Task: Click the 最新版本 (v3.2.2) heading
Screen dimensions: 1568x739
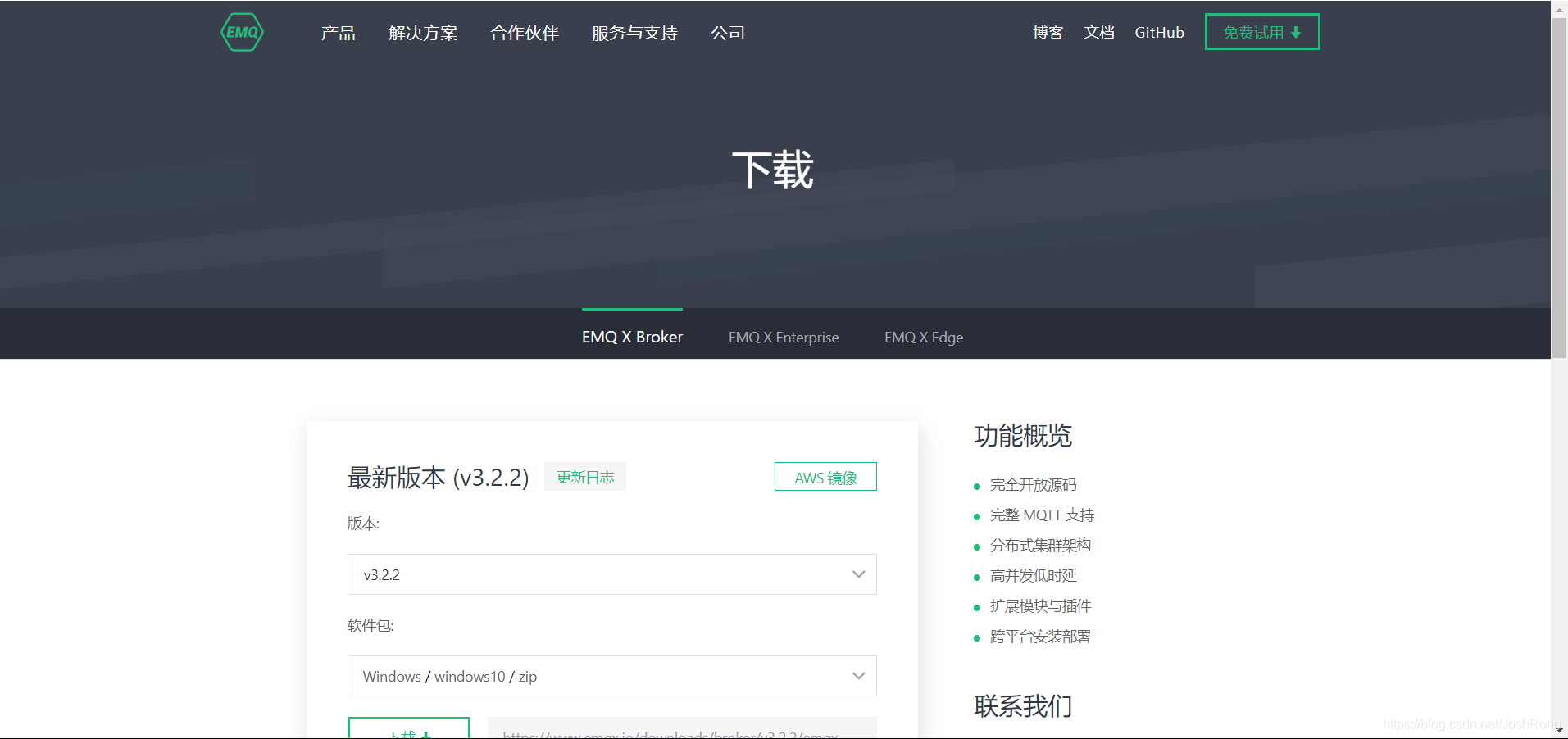Action: click(439, 477)
